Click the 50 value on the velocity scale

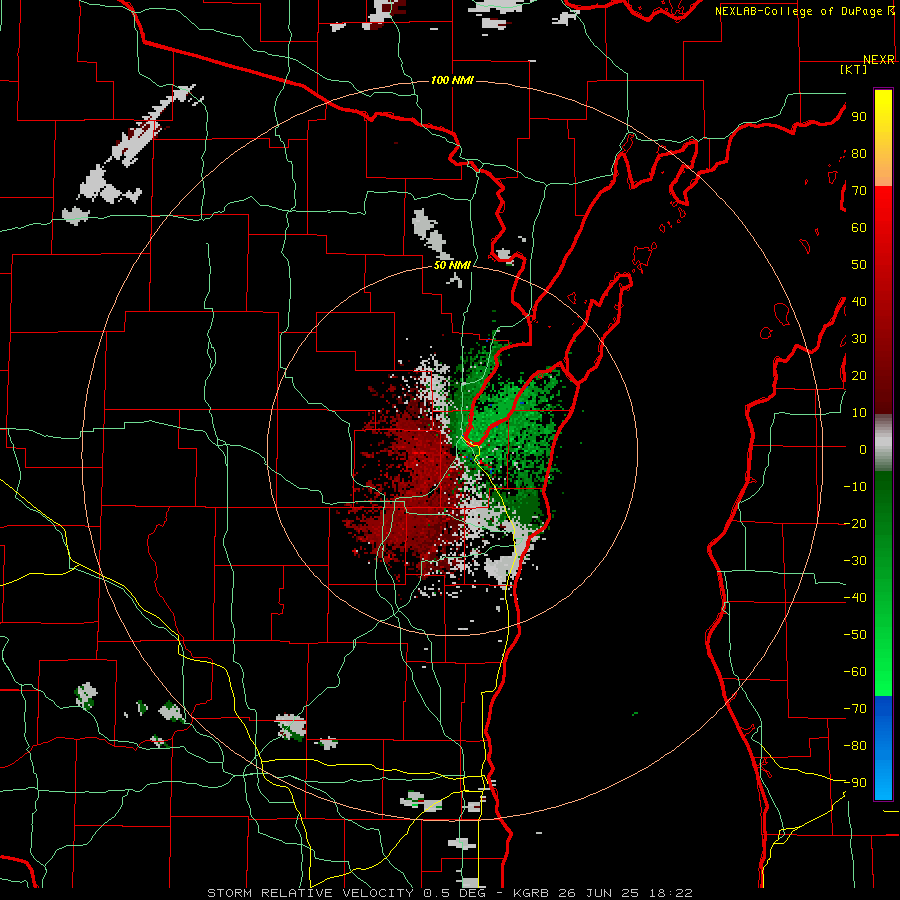click(x=859, y=265)
